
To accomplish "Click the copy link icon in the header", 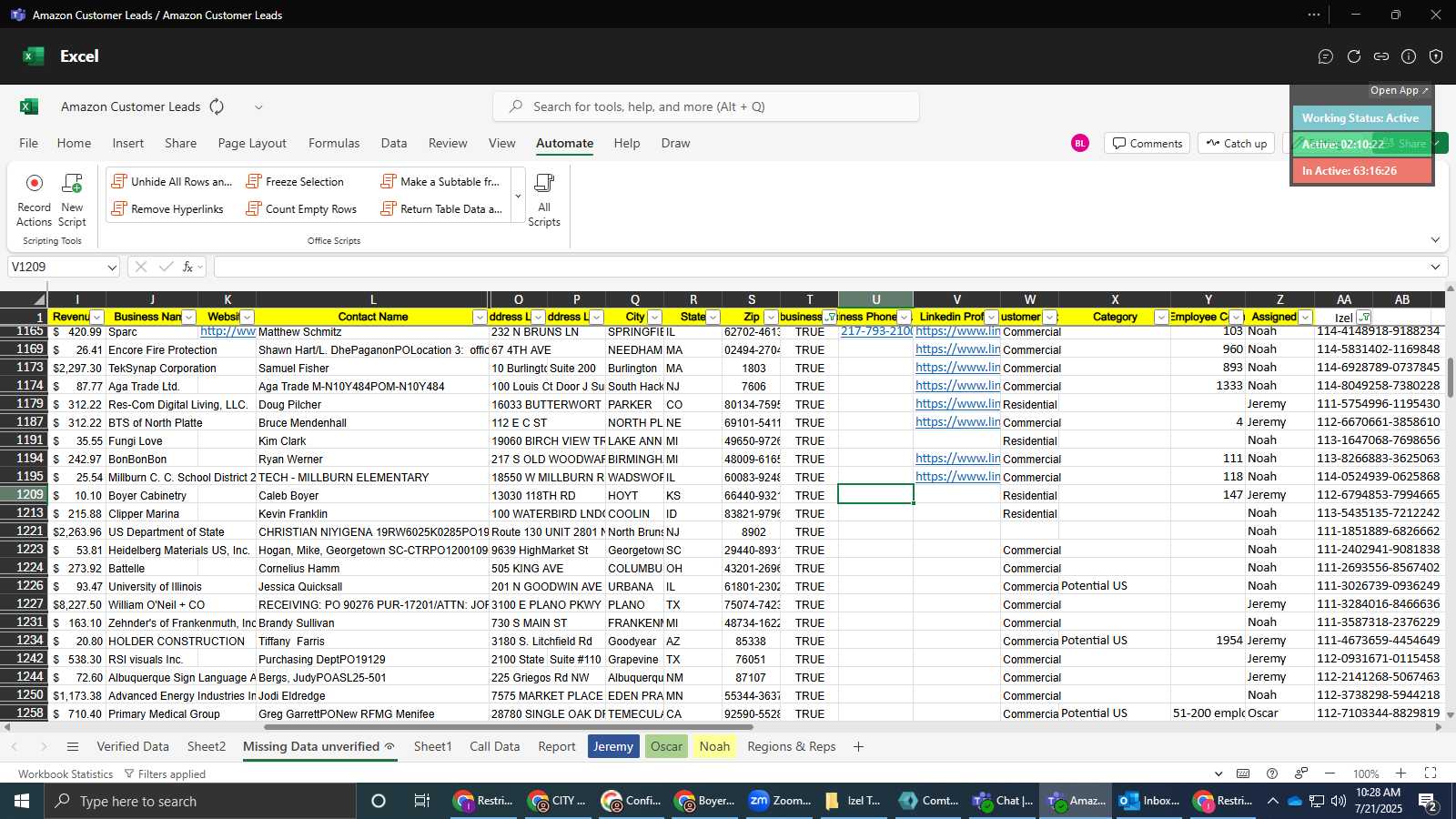I will coord(1381,56).
